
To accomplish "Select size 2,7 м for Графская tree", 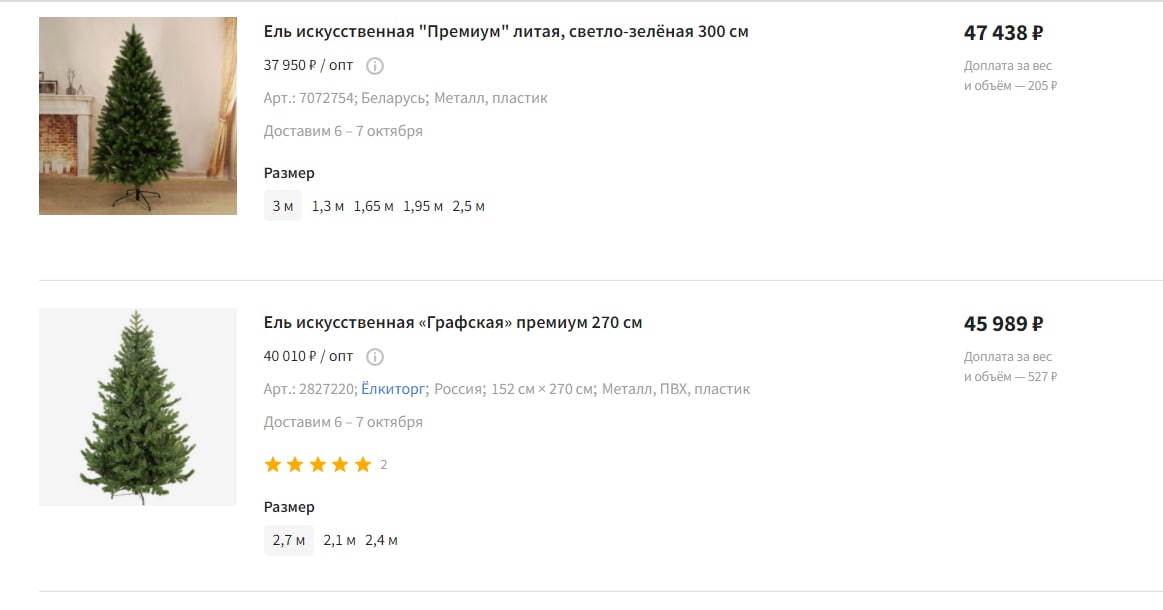I will pos(288,541).
